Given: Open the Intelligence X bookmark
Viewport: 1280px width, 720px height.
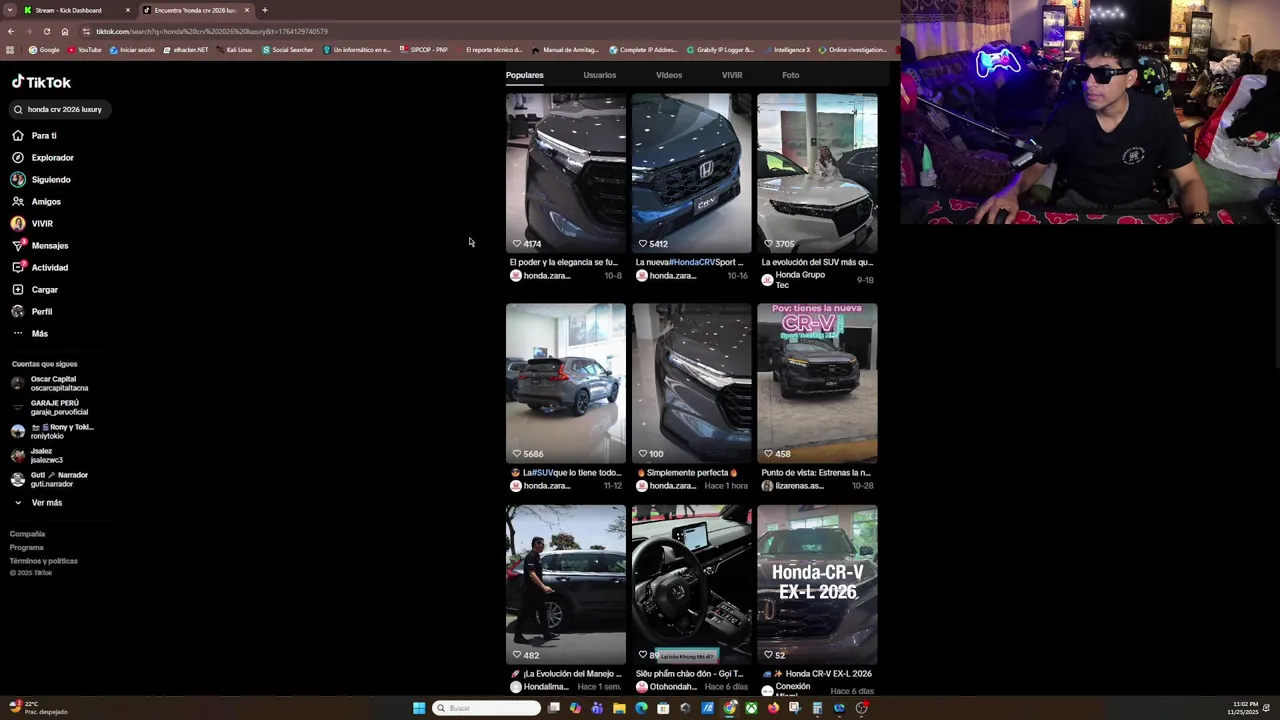Looking at the screenshot, I should pyautogui.click(x=787, y=49).
